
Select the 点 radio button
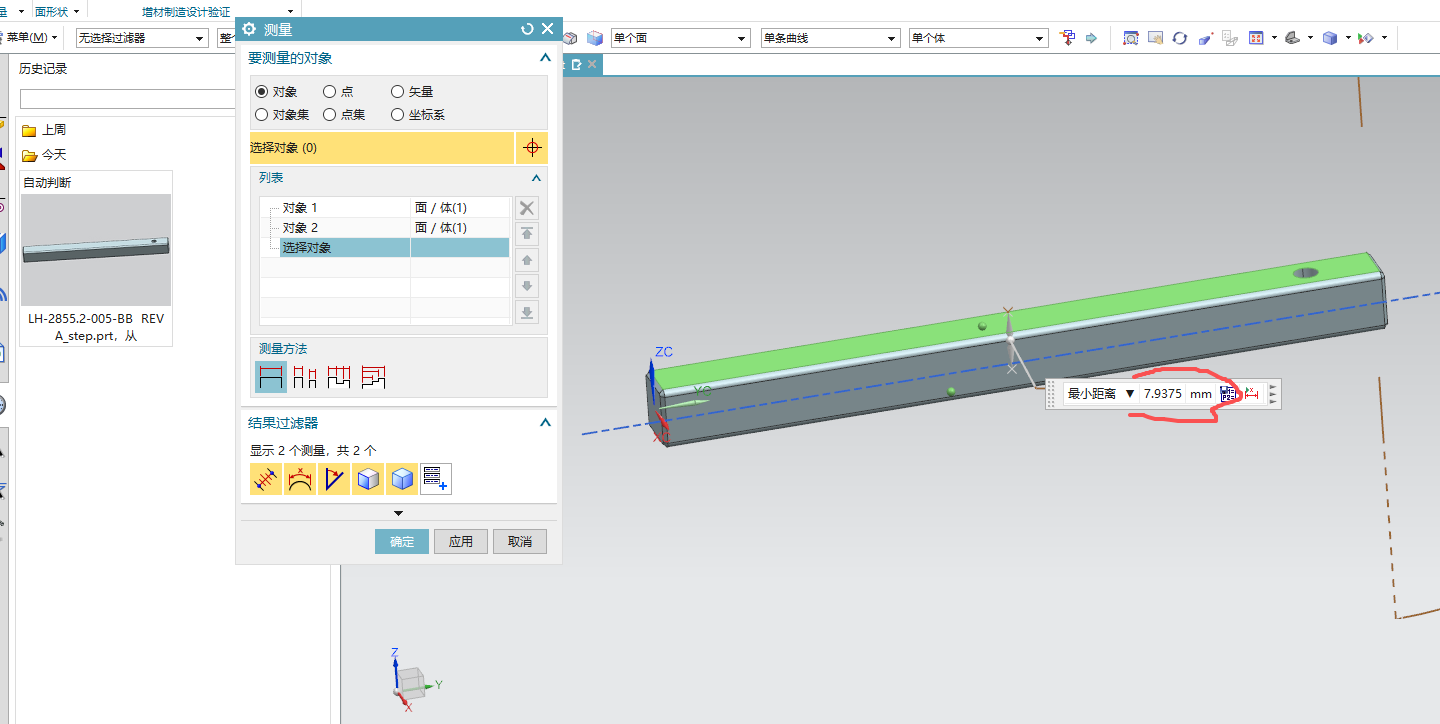[x=330, y=92]
